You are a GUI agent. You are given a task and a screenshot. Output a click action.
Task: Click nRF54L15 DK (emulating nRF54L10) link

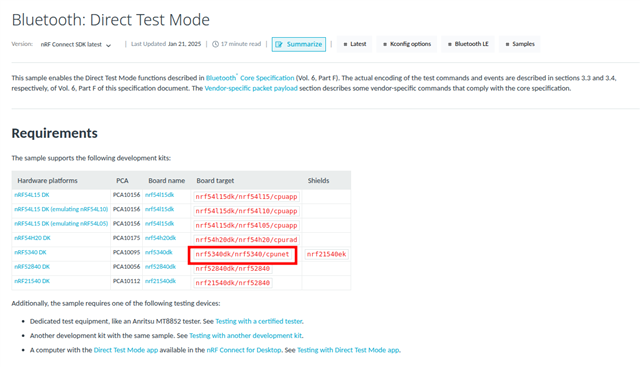61,209
